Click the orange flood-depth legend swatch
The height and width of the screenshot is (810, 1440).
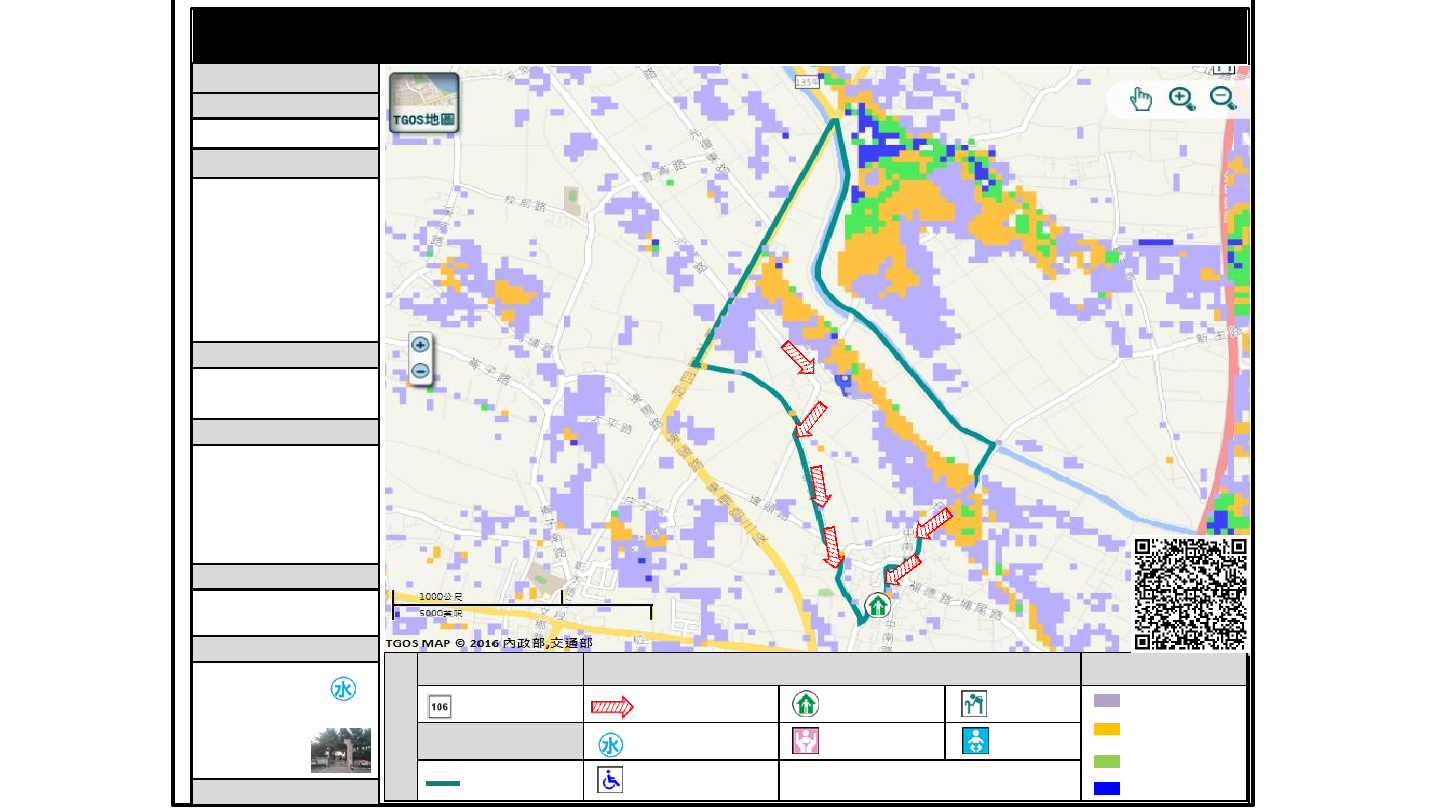(1107, 730)
